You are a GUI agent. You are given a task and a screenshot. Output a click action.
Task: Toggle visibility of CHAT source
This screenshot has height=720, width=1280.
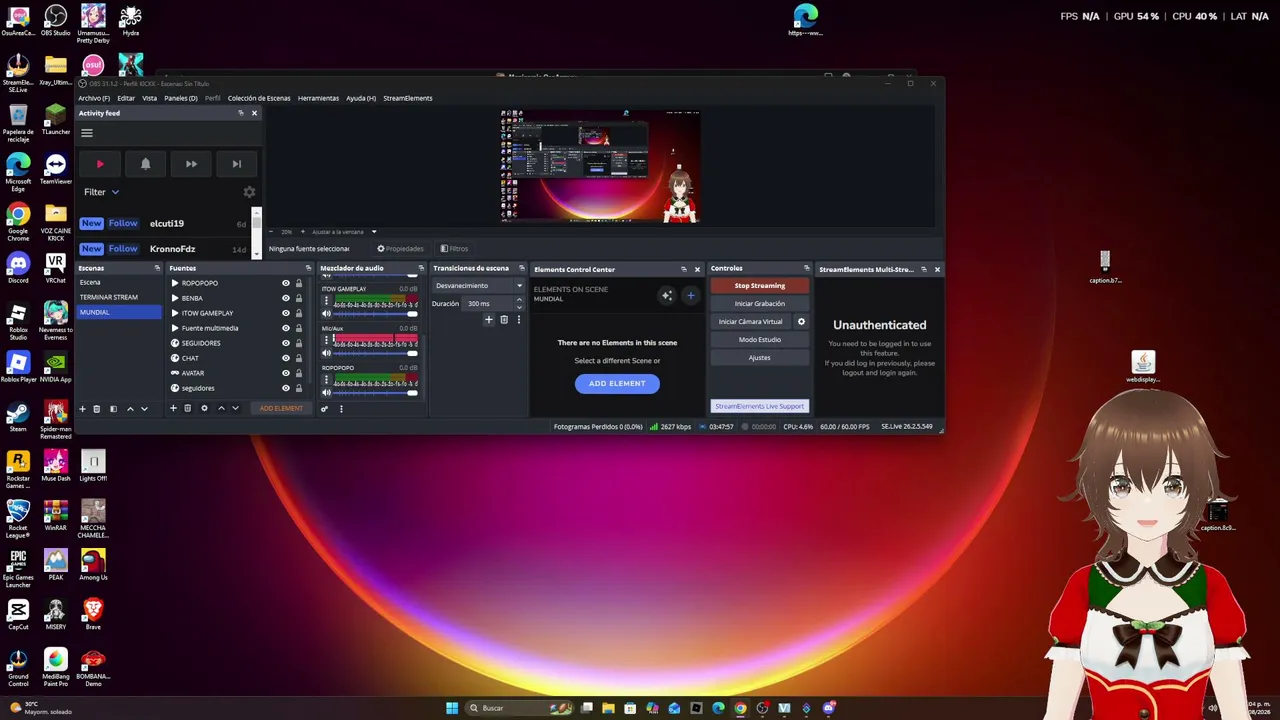click(x=286, y=358)
